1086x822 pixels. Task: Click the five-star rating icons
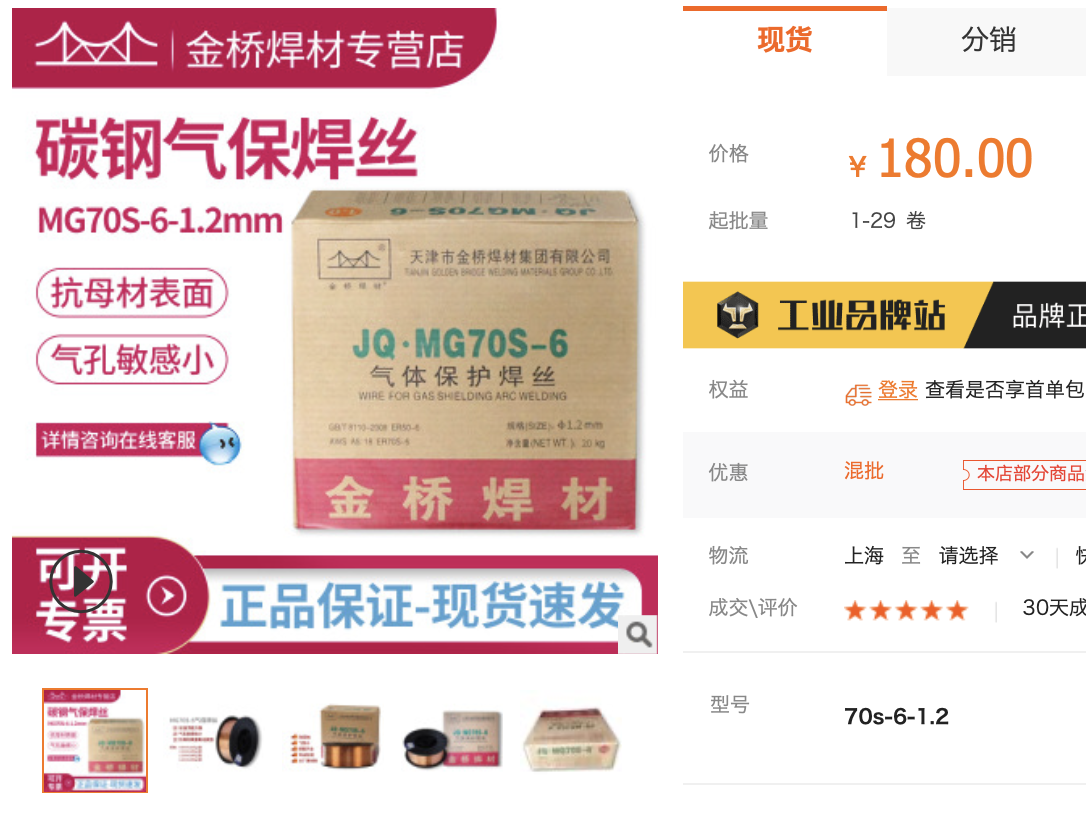(x=906, y=610)
